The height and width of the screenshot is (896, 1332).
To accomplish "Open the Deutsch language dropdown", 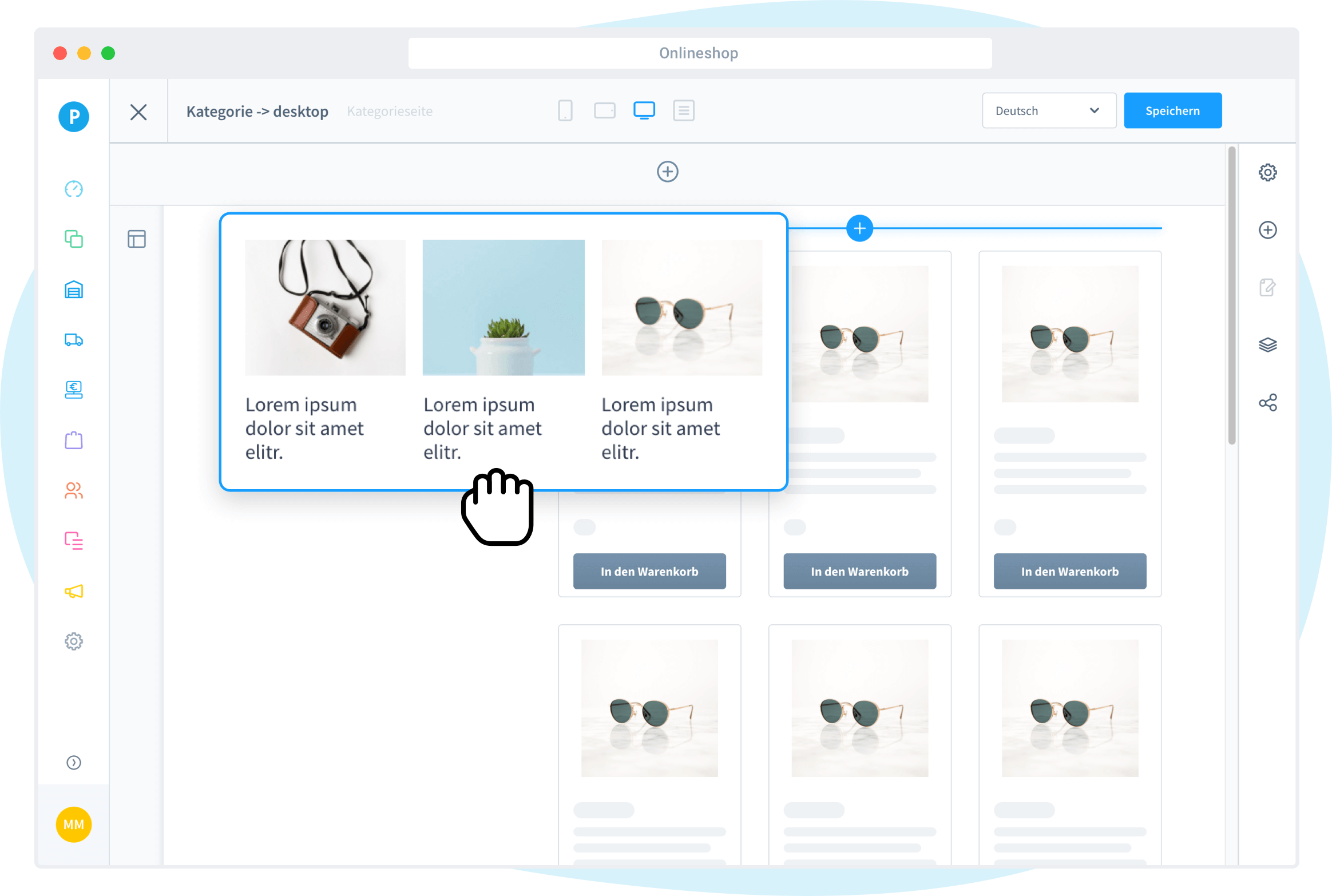I will pos(1049,110).
